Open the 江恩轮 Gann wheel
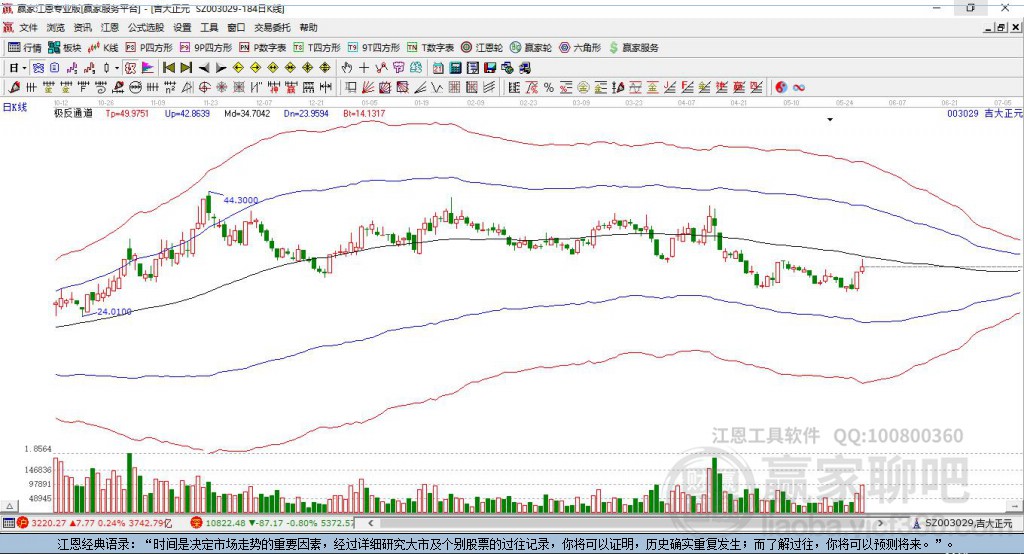This screenshot has height=554, width=1024. pos(482,48)
